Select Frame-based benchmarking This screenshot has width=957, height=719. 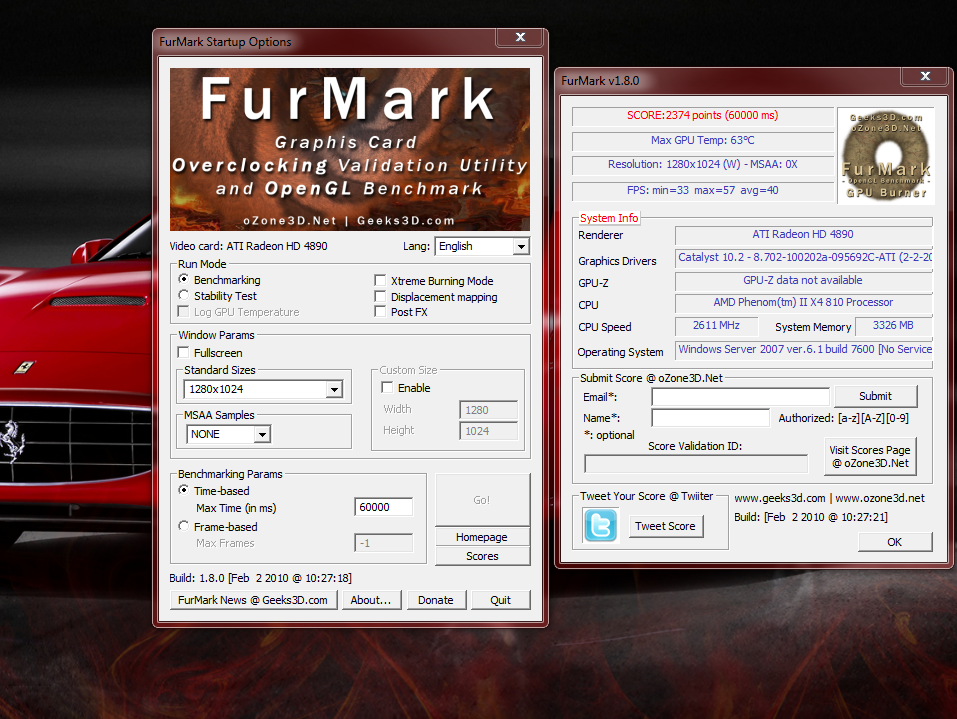[x=183, y=526]
